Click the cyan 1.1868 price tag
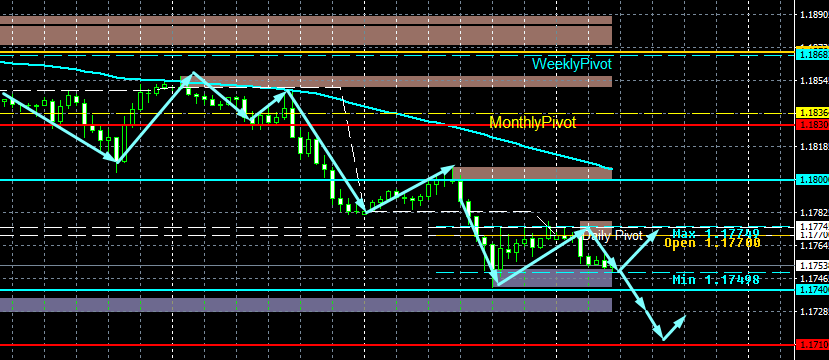The width and height of the screenshot is (829, 360). pyautogui.click(x=812, y=54)
